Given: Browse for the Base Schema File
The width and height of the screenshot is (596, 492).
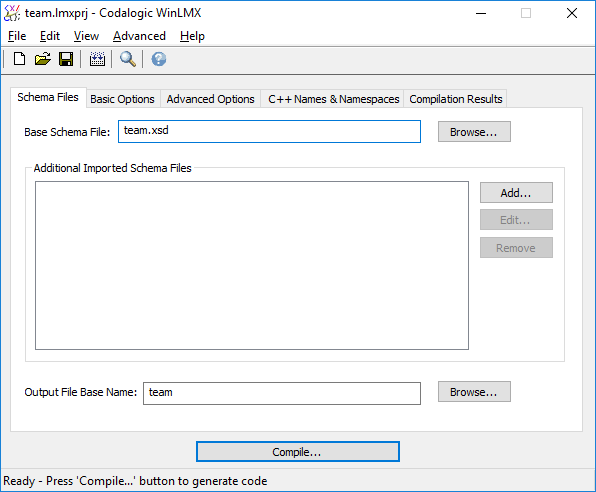Looking at the screenshot, I should click(x=474, y=132).
